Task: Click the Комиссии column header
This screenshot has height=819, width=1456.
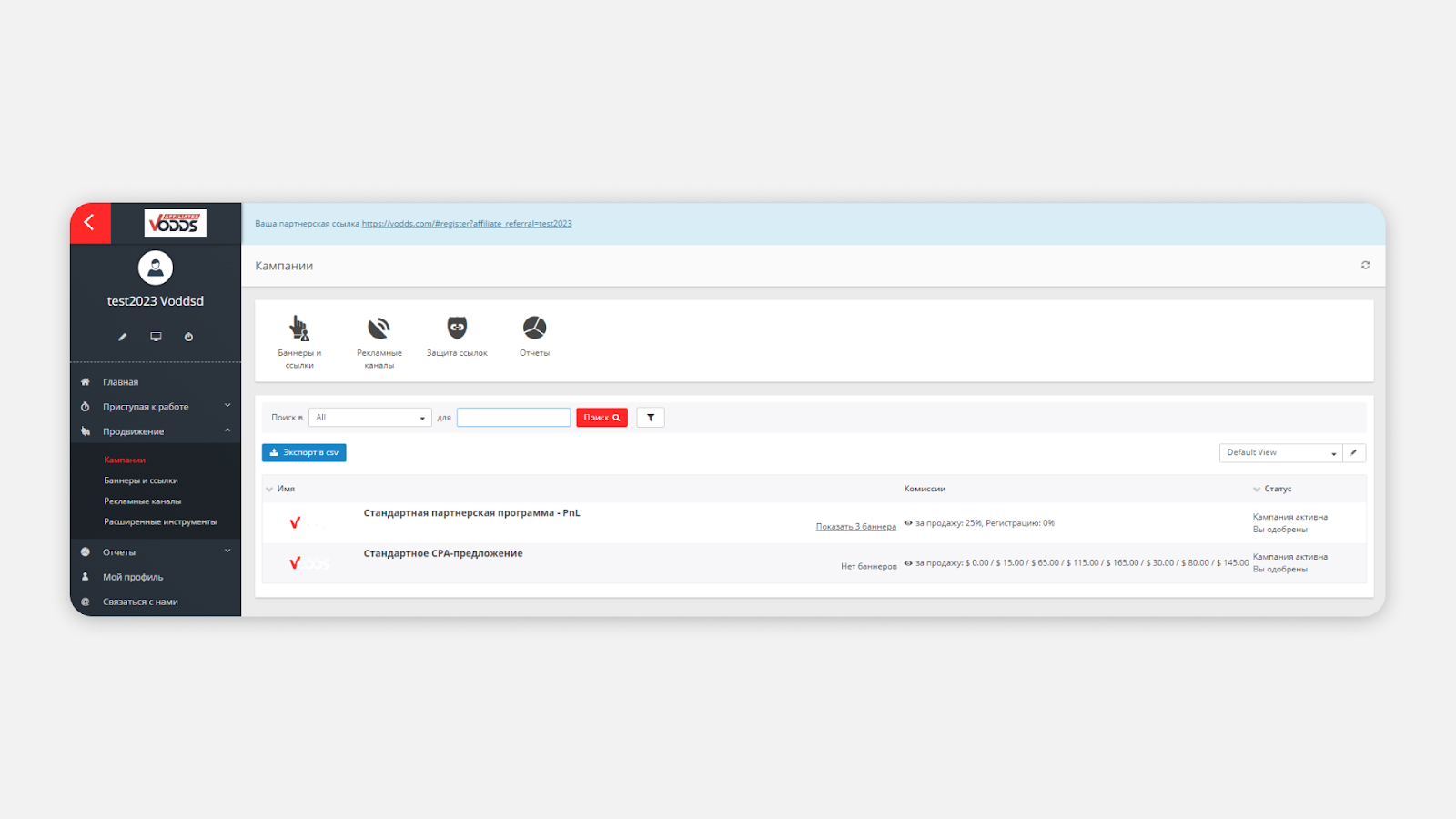Action: (925, 489)
